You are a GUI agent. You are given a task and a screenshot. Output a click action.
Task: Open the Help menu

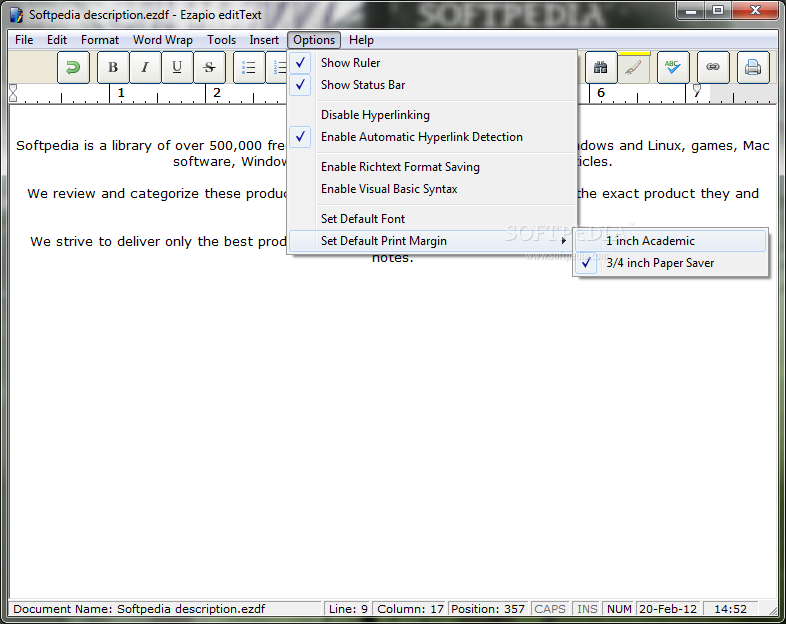click(x=361, y=40)
